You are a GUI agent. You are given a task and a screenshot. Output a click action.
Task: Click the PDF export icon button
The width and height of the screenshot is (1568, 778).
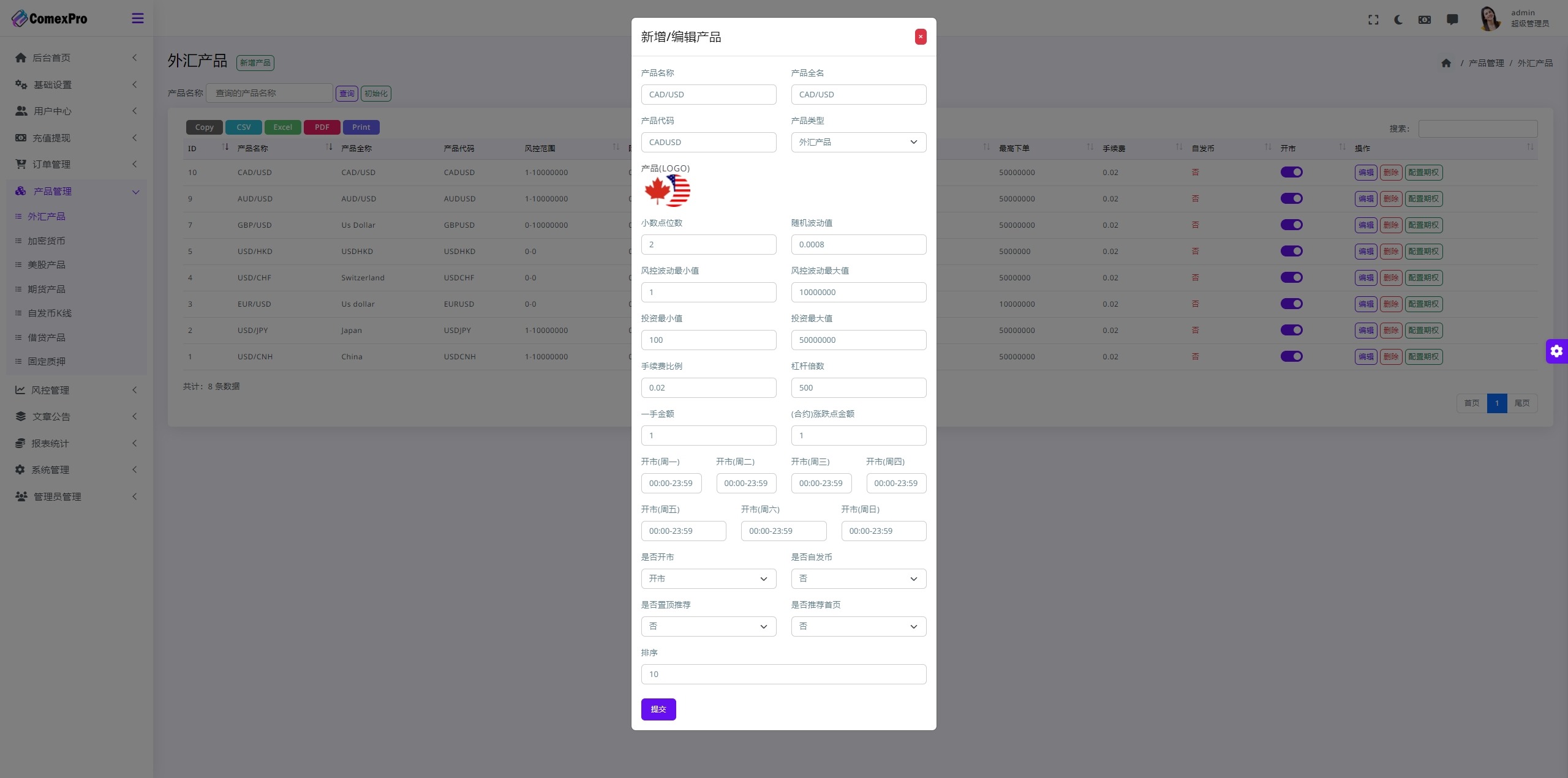click(321, 127)
